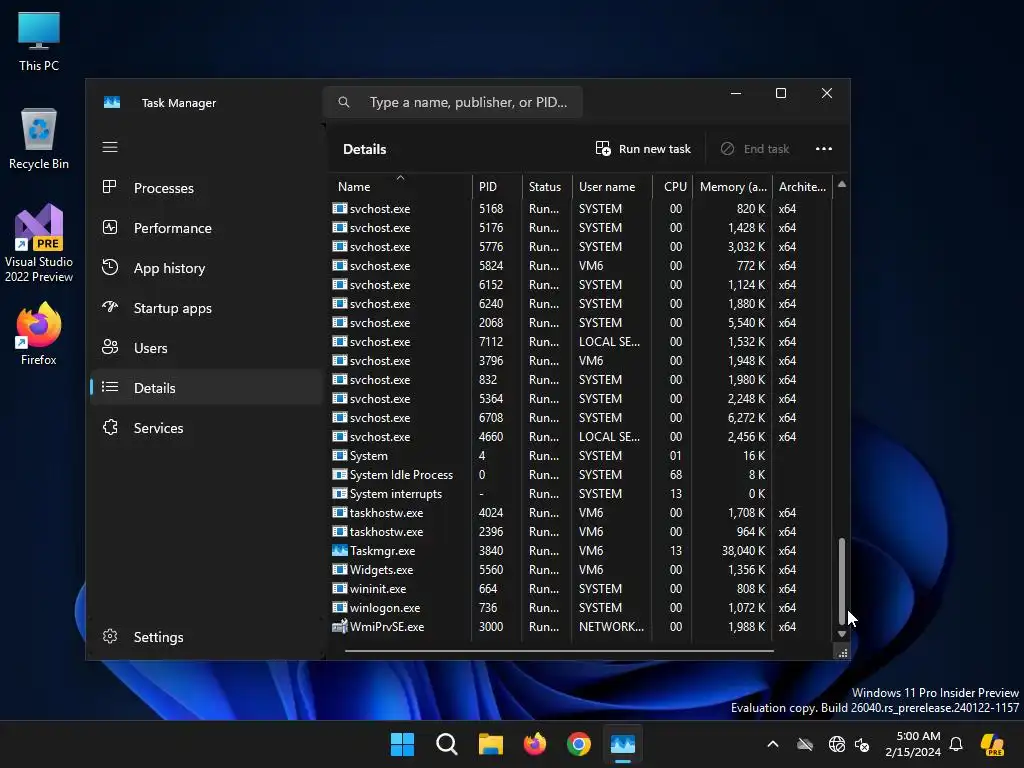Open the clock showing 5:00 AM 2/15/2024

pos(913,744)
